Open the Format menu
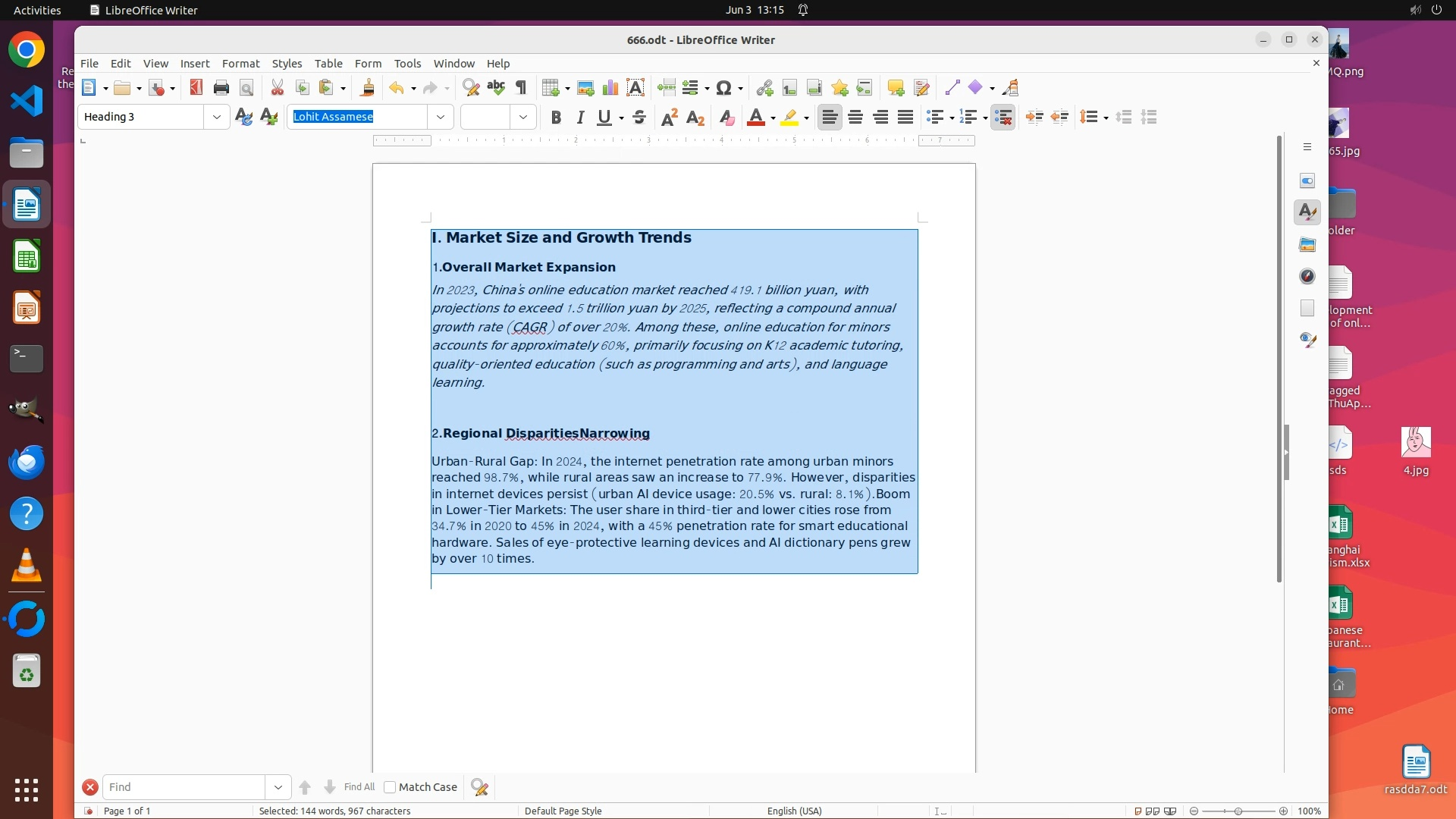 pos(240,64)
